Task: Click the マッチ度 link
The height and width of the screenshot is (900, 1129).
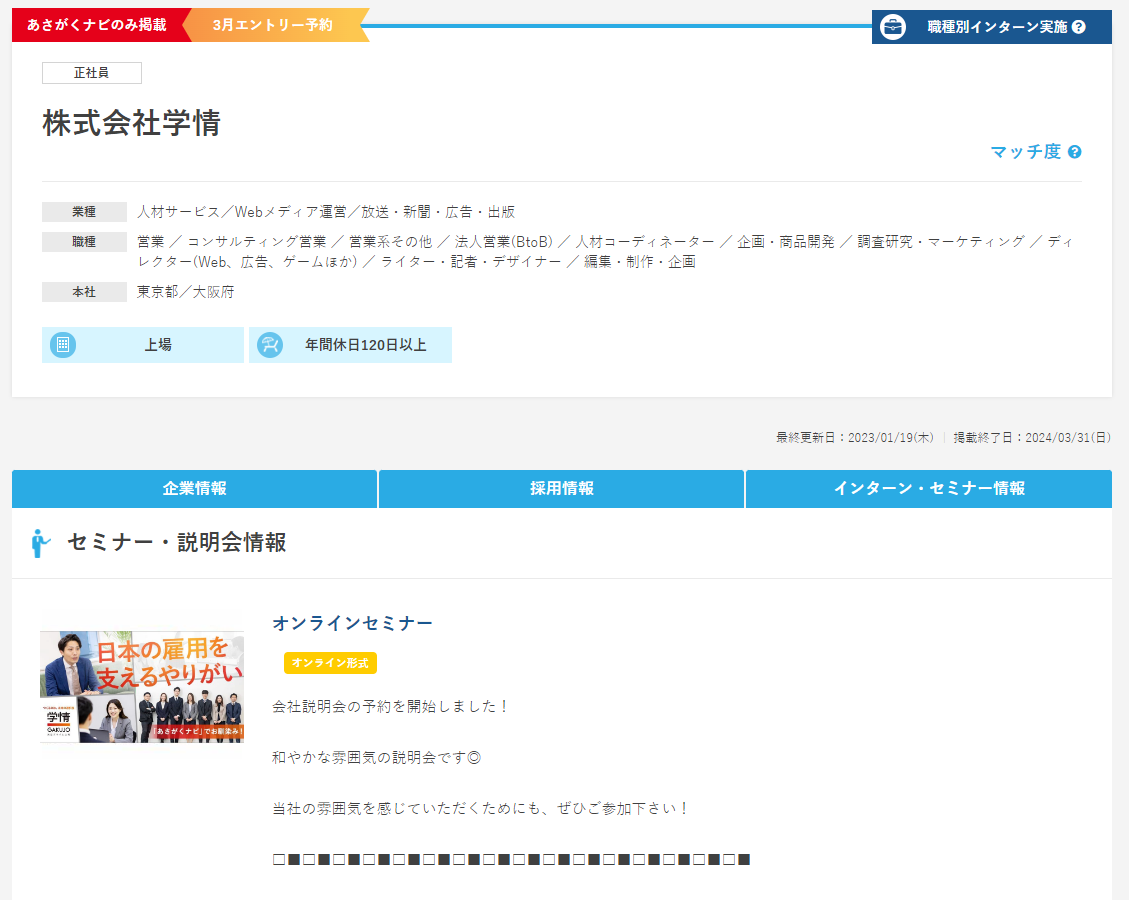Action: coord(1025,152)
